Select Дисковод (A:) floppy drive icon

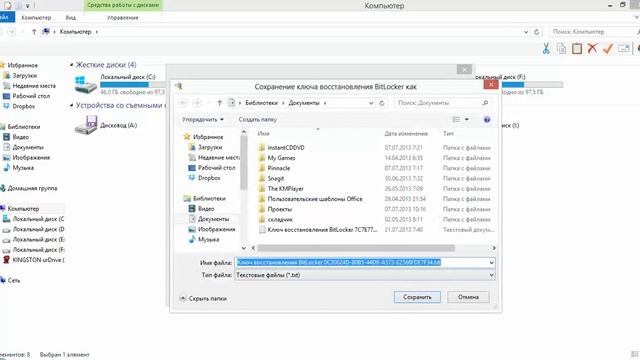click(86, 125)
